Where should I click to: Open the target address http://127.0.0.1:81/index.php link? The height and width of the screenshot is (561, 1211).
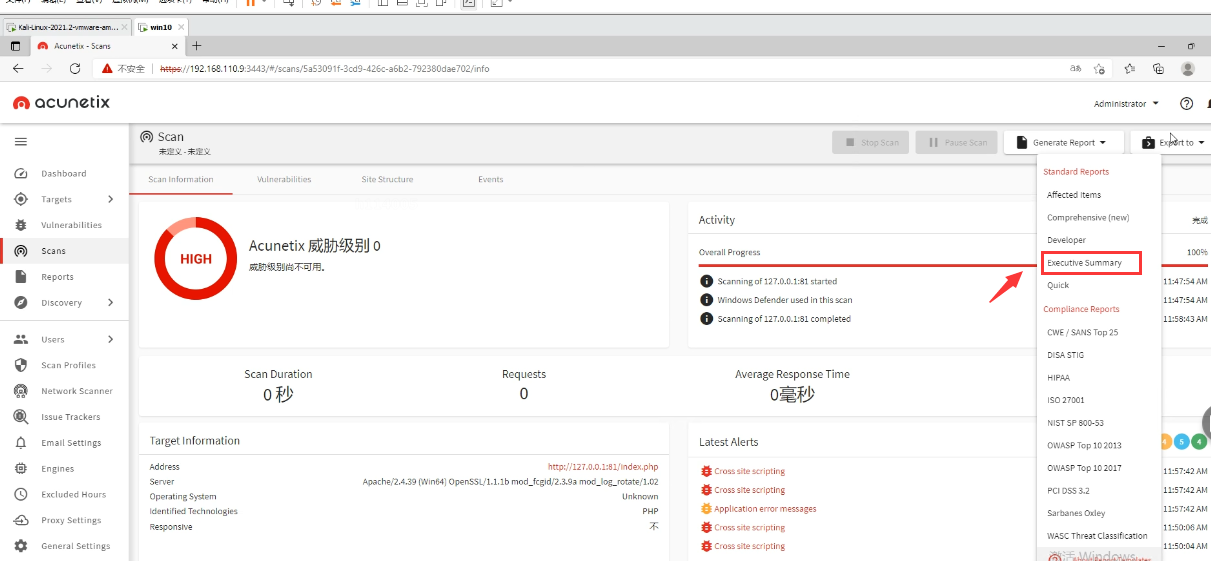pos(603,467)
